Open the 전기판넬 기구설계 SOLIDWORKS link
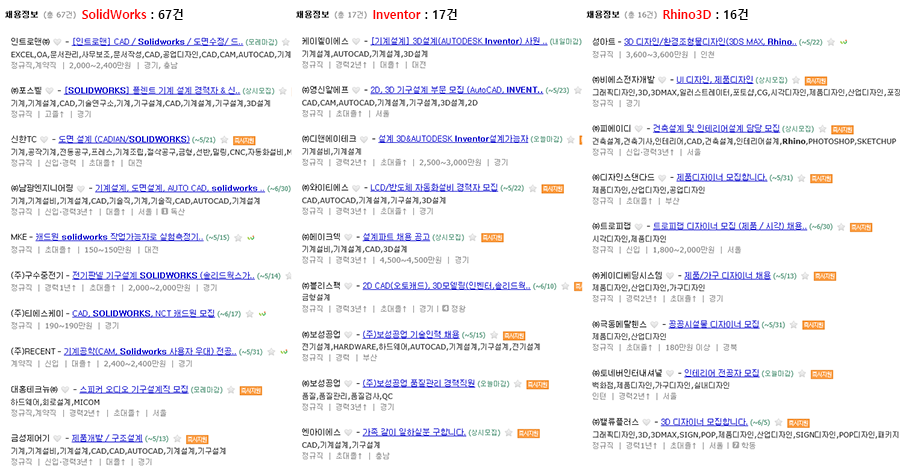Screen dimensions: 900x467 [164, 275]
